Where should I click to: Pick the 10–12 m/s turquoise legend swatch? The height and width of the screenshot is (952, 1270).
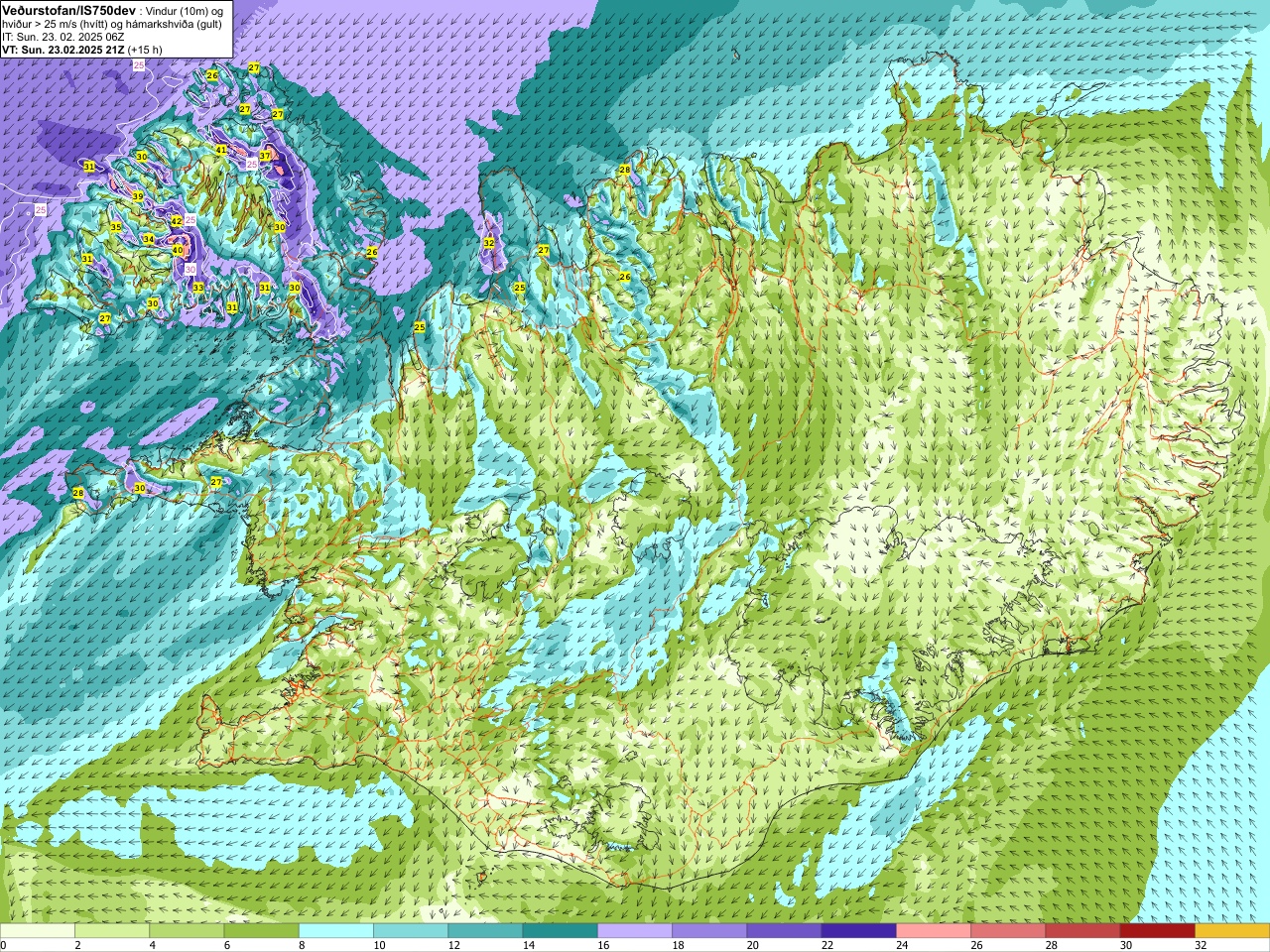point(411,931)
